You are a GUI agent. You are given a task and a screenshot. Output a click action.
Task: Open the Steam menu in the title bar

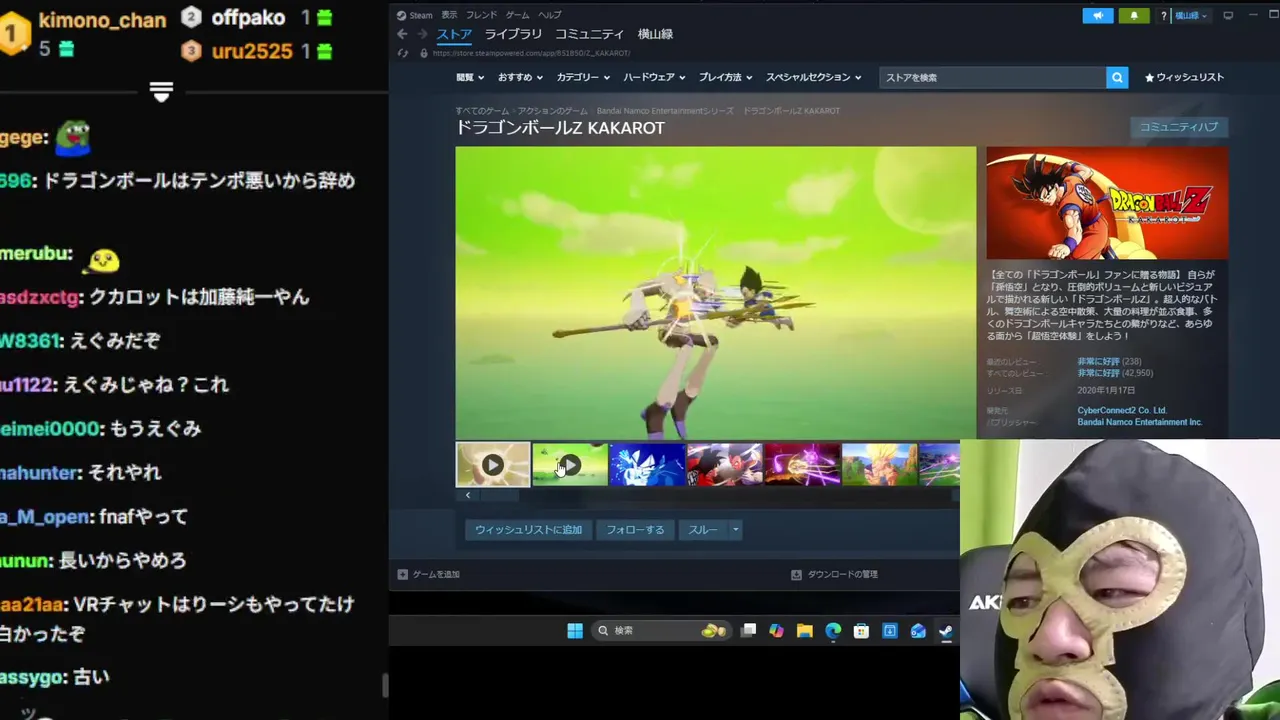coord(421,15)
